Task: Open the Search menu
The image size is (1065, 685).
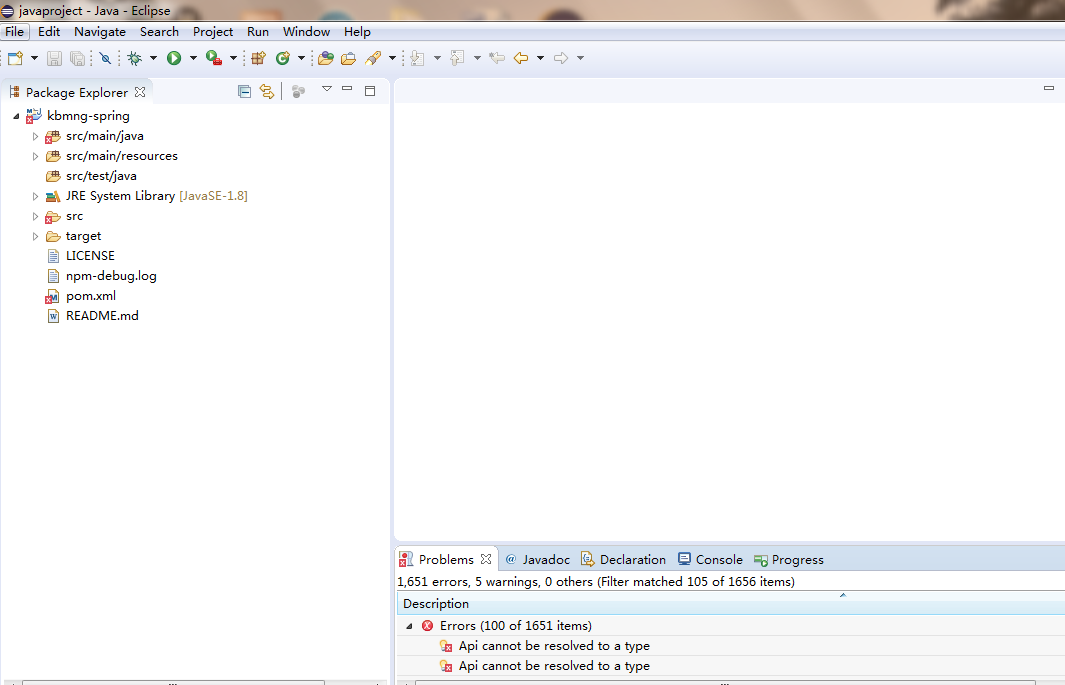Action: click(160, 32)
